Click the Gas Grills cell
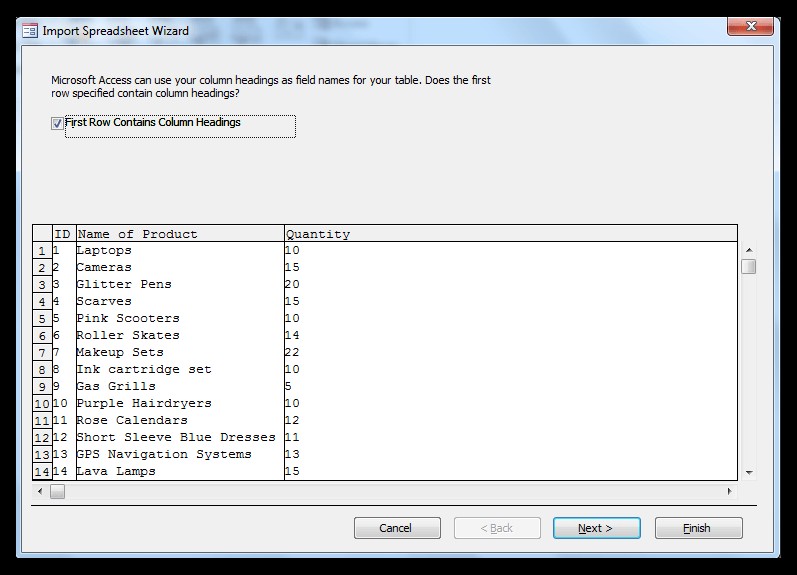The height and width of the screenshot is (575, 797). (180, 386)
